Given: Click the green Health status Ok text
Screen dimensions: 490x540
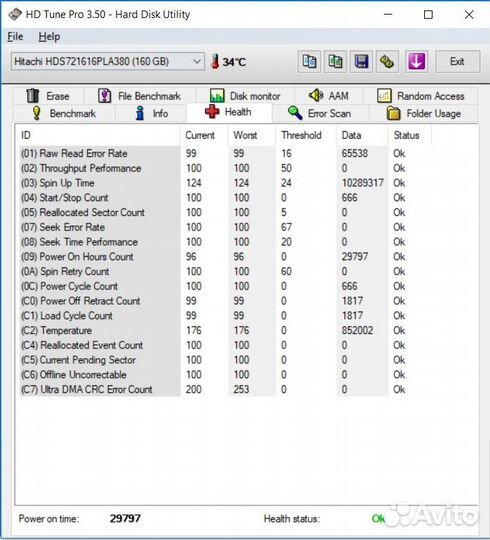Looking at the screenshot, I should tap(378, 519).
